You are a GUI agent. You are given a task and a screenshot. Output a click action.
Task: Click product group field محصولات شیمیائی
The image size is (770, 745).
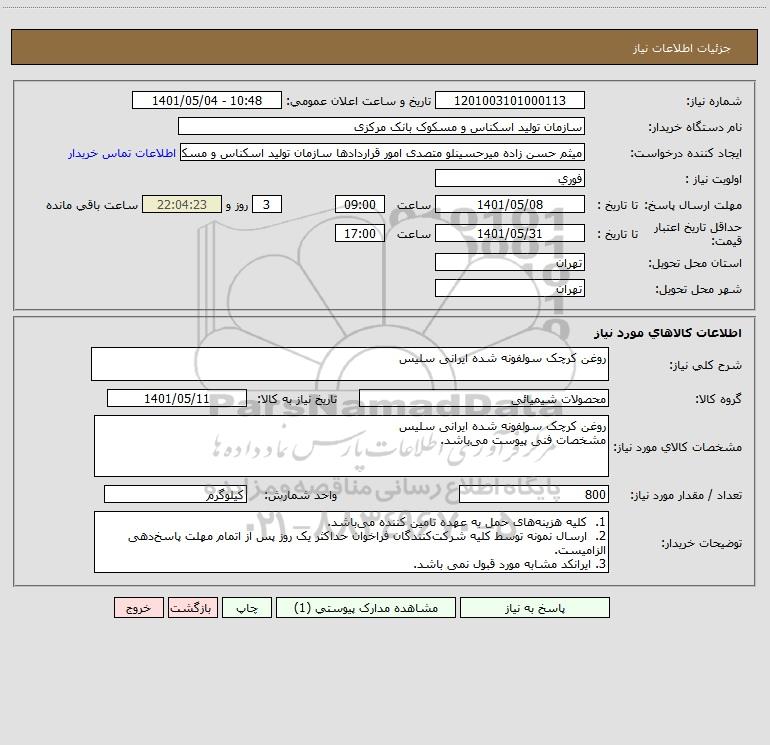tap(484, 398)
